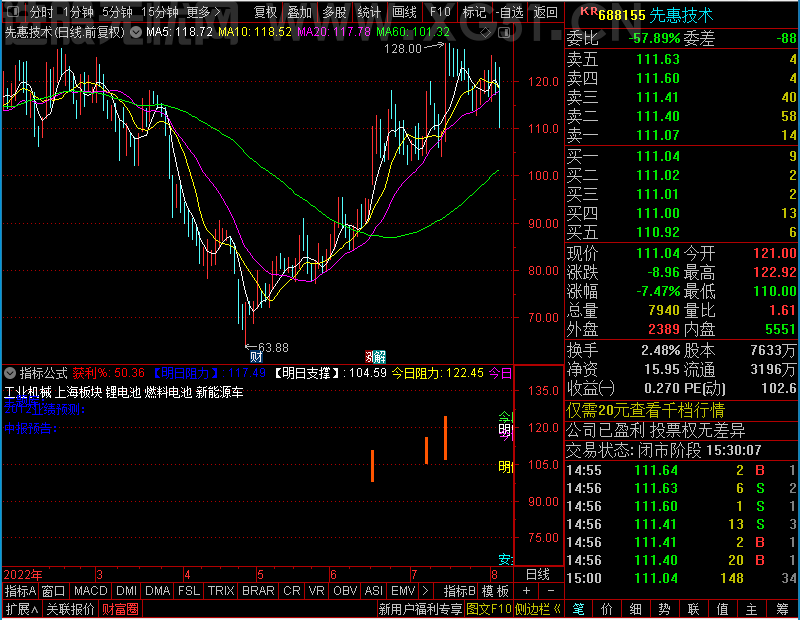800x620 pixels.
Task: Open the 统计 statistics tool
Action: click(x=369, y=12)
